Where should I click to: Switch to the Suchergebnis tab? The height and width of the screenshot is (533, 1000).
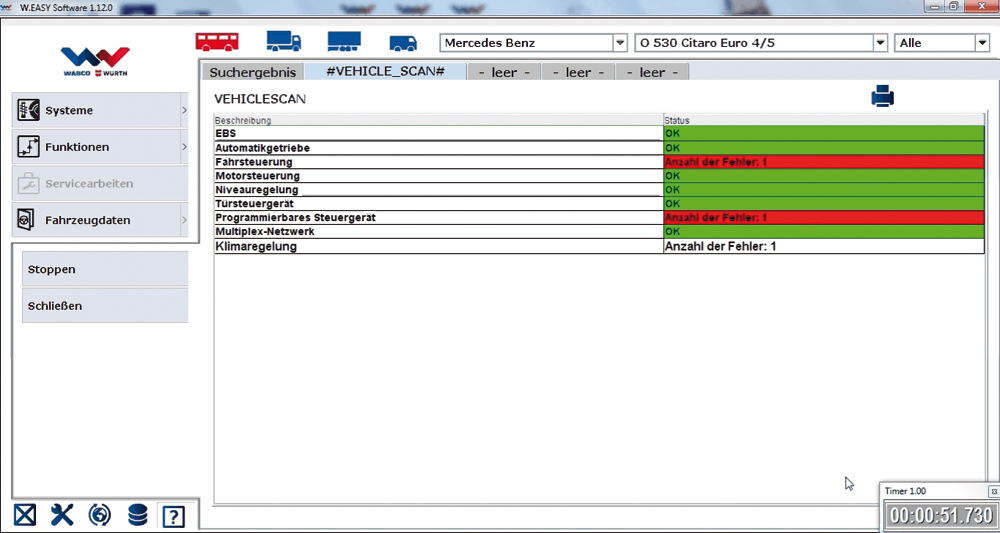tap(252, 73)
